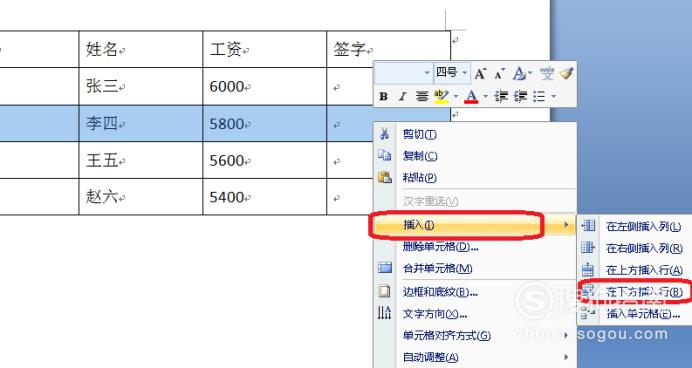Click the 张三 name cell
The image size is (692, 368).
click(x=141, y=86)
